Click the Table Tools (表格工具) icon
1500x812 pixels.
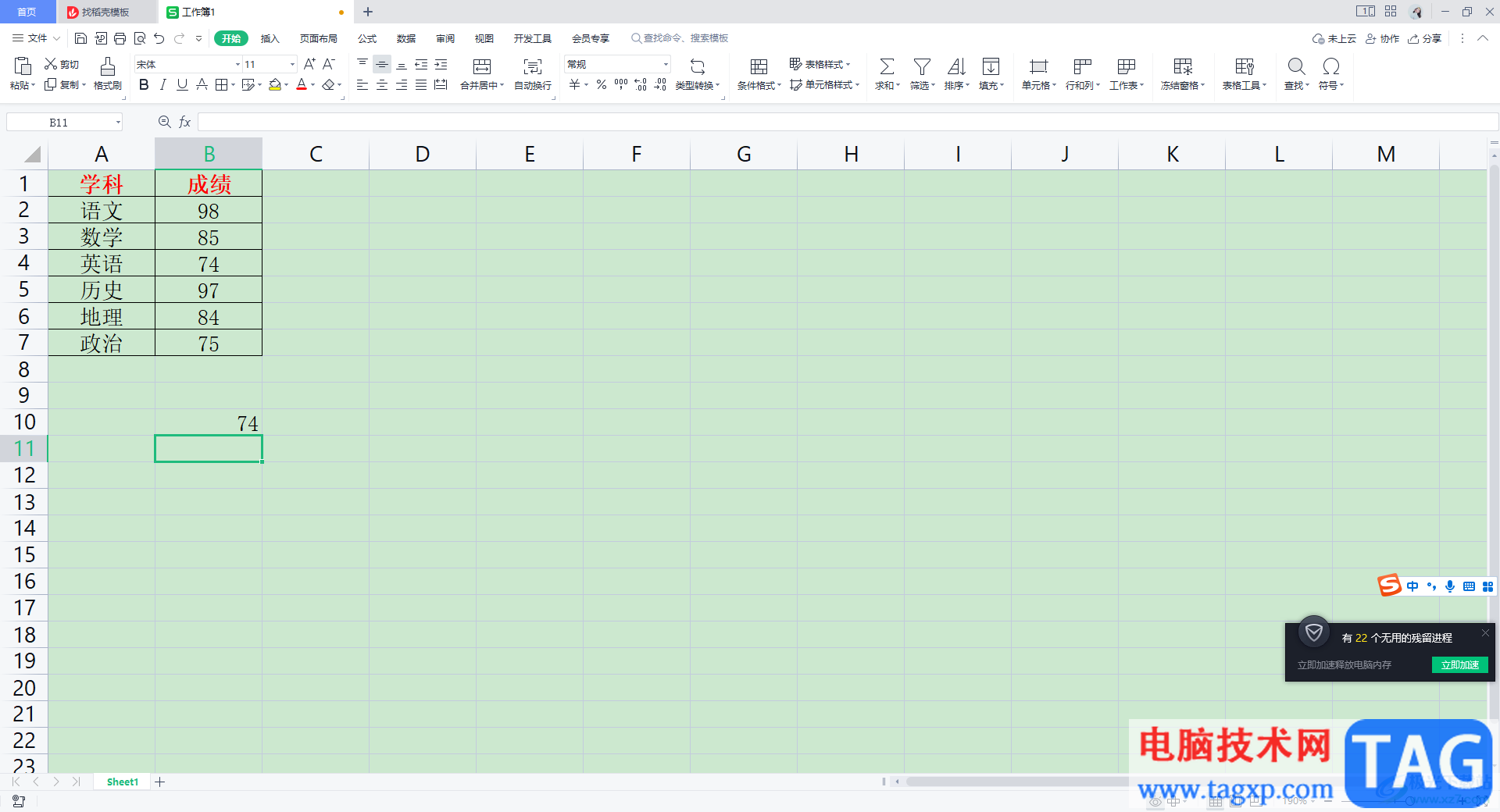tap(1245, 66)
